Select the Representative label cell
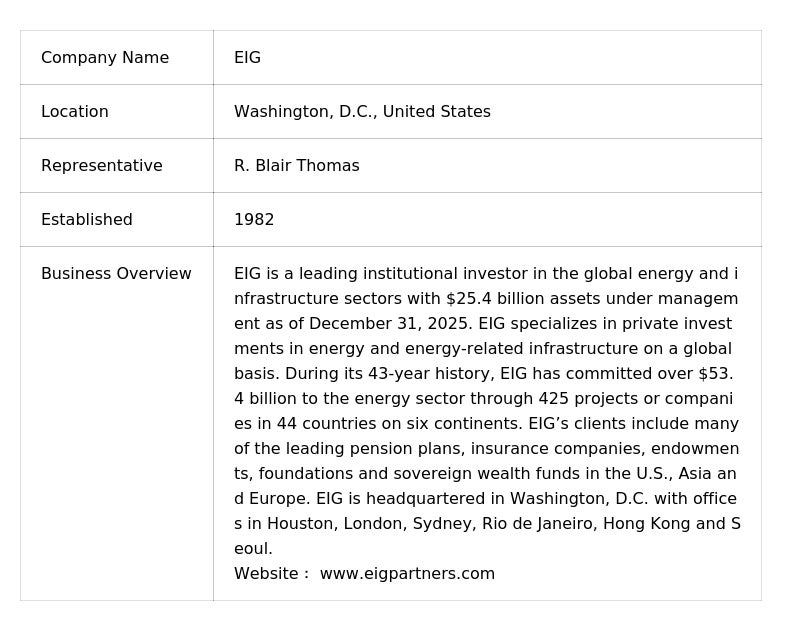 (101, 166)
